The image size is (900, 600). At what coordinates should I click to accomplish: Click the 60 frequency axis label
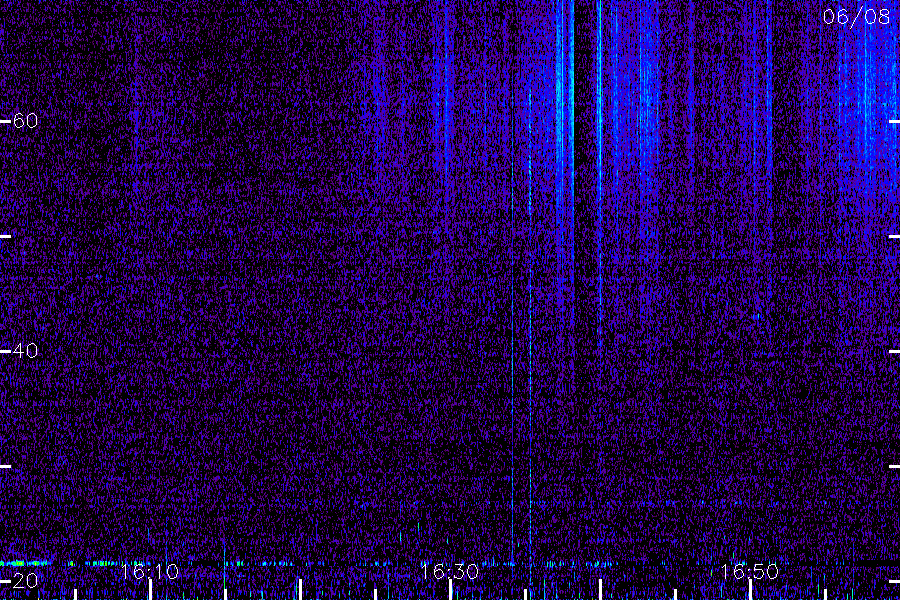point(25,121)
